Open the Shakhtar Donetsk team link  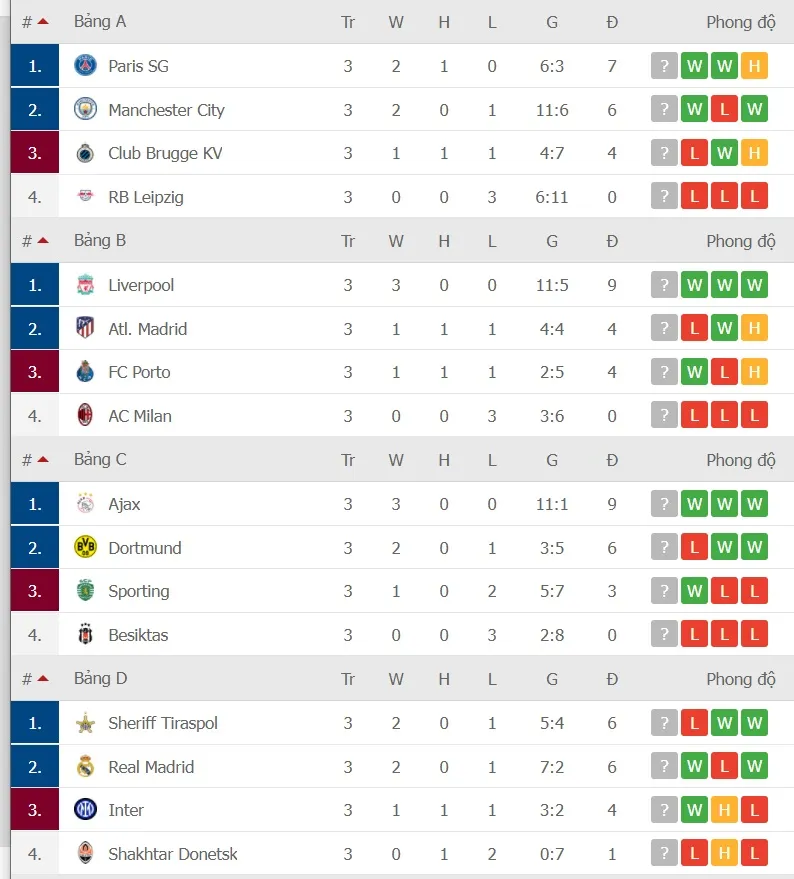[x=172, y=854]
